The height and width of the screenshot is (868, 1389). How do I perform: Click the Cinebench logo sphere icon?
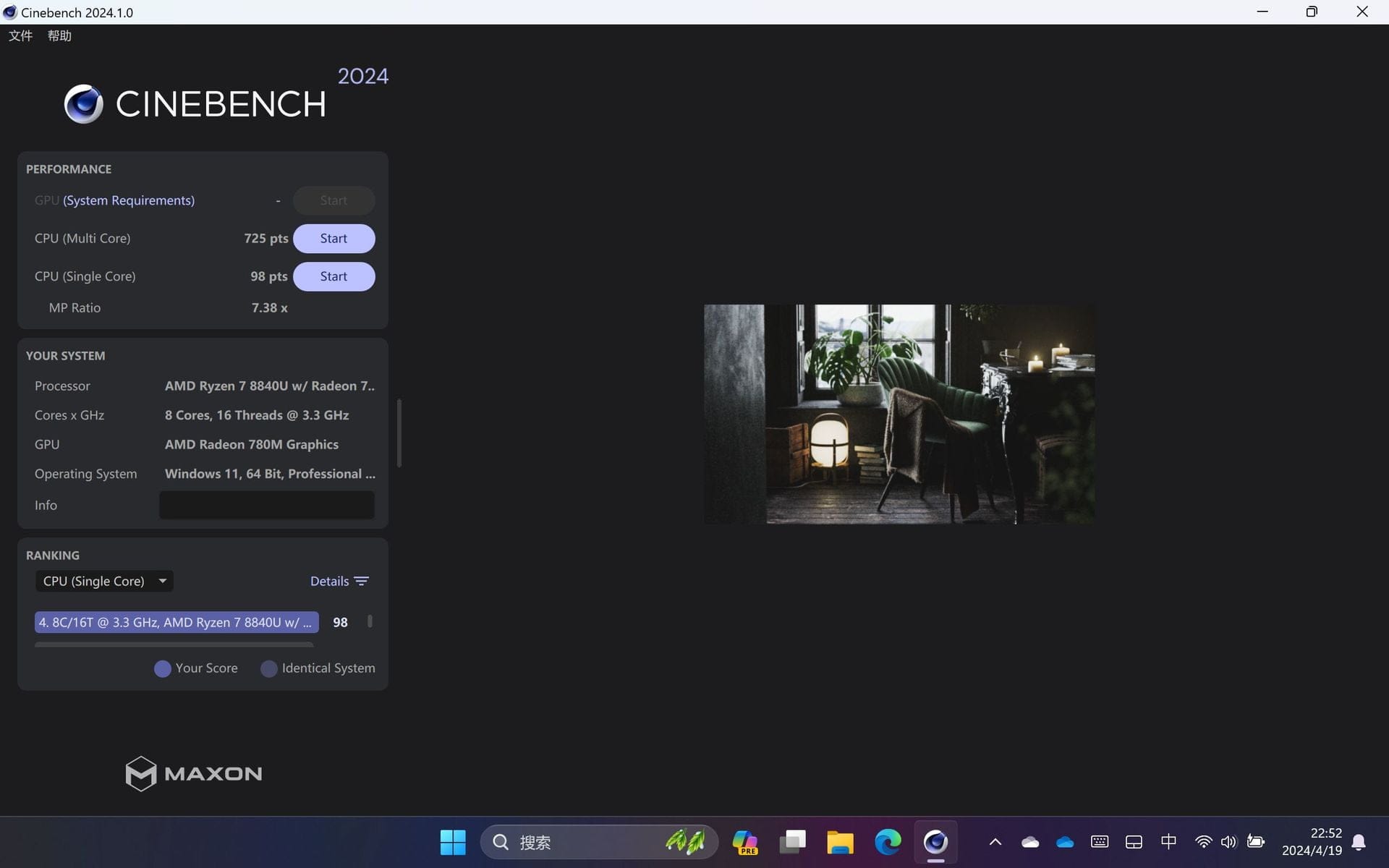pos(84,103)
